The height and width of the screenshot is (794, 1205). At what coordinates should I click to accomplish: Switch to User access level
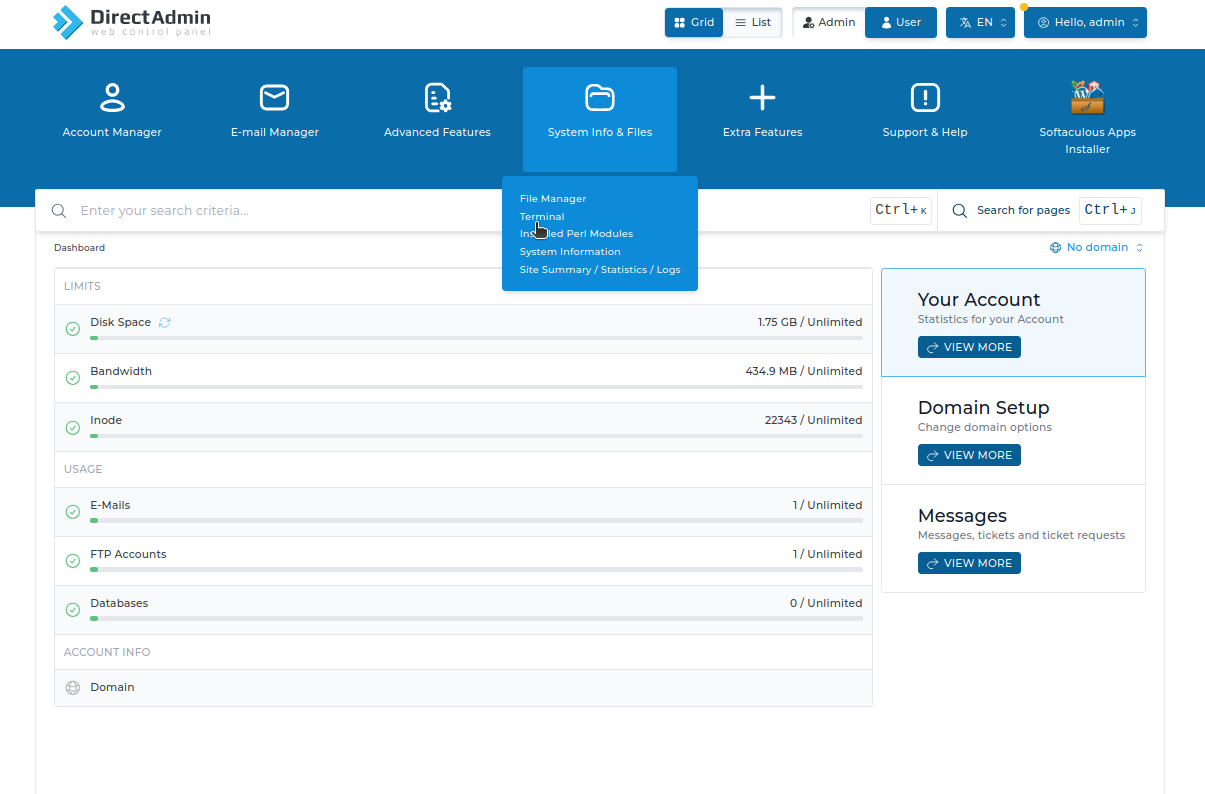pos(900,22)
